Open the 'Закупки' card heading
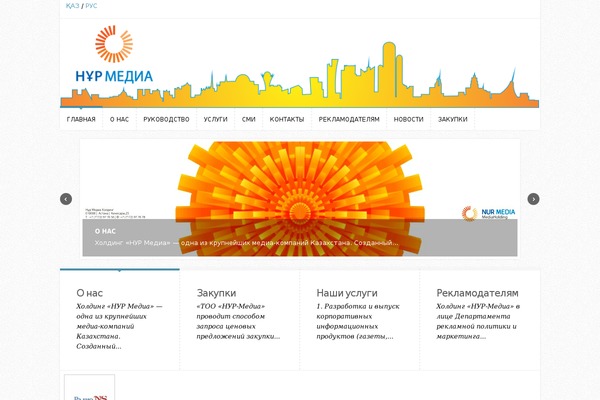This screenshot has width=600, height=400. (x=216, y=293)
